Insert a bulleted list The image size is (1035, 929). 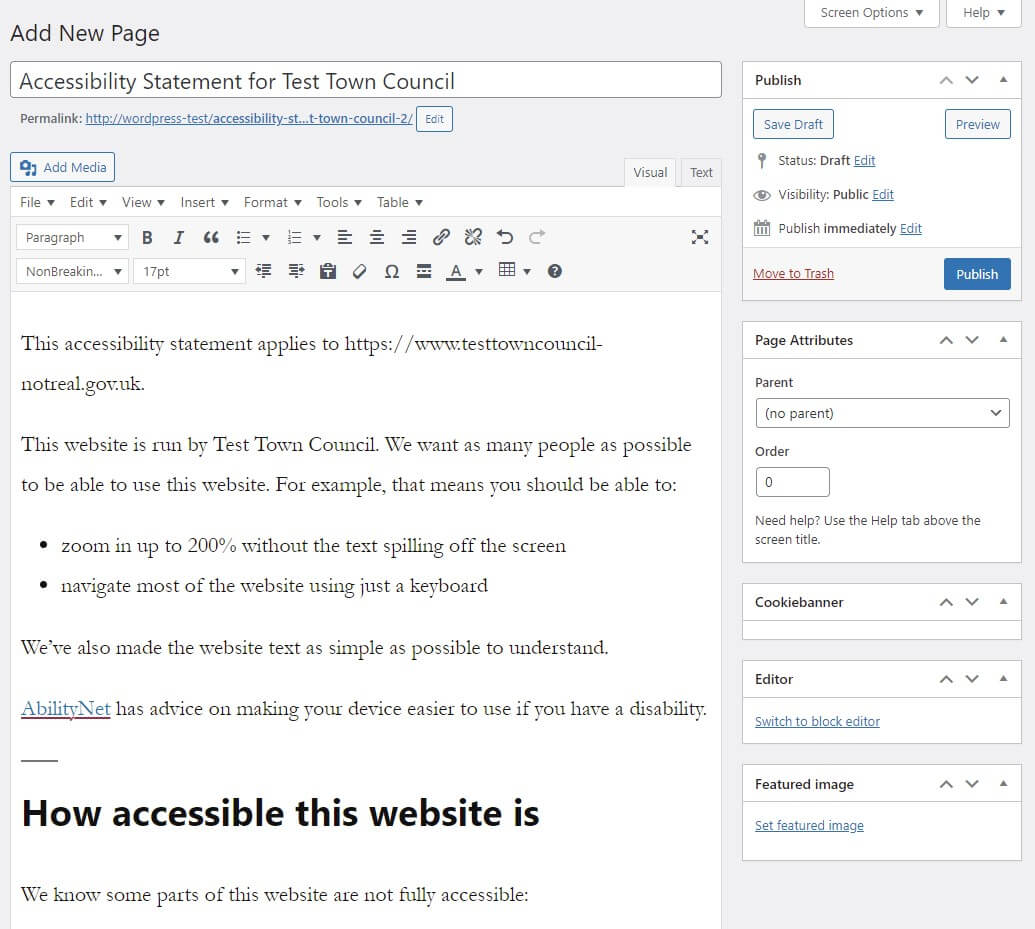pos(244,237)
